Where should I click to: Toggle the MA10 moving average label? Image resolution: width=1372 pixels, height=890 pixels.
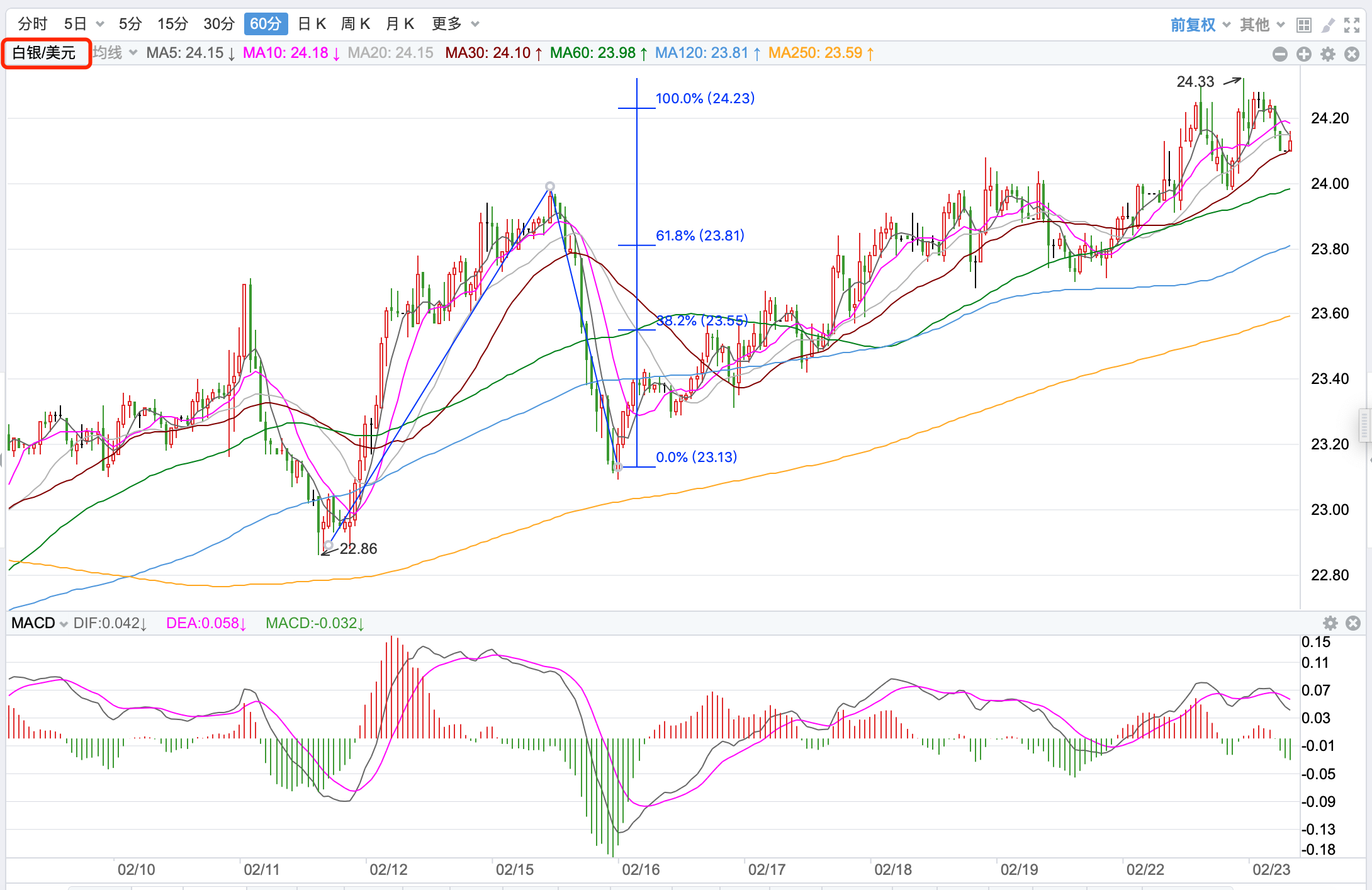click(291, 53)
